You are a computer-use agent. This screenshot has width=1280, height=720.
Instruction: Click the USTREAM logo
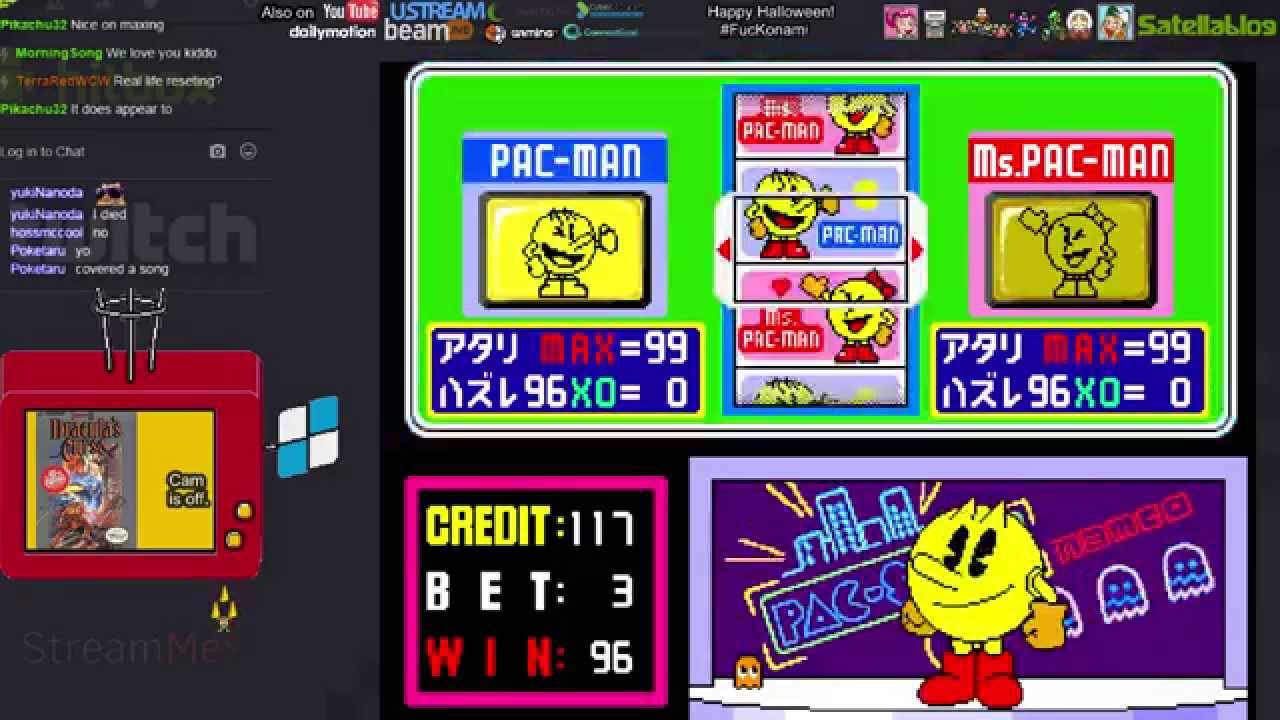437,11
